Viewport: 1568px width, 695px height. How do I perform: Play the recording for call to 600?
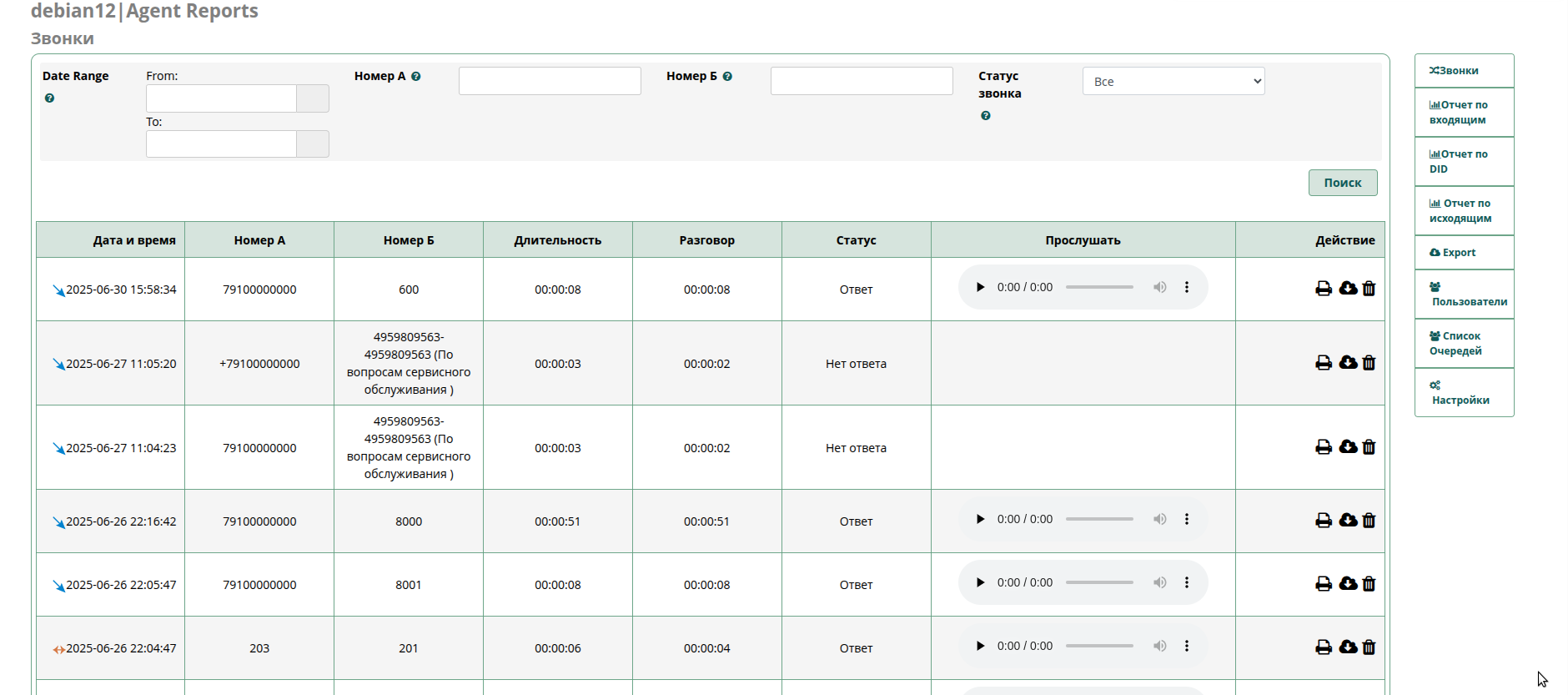pyautogui.click(x=980, y=287)
